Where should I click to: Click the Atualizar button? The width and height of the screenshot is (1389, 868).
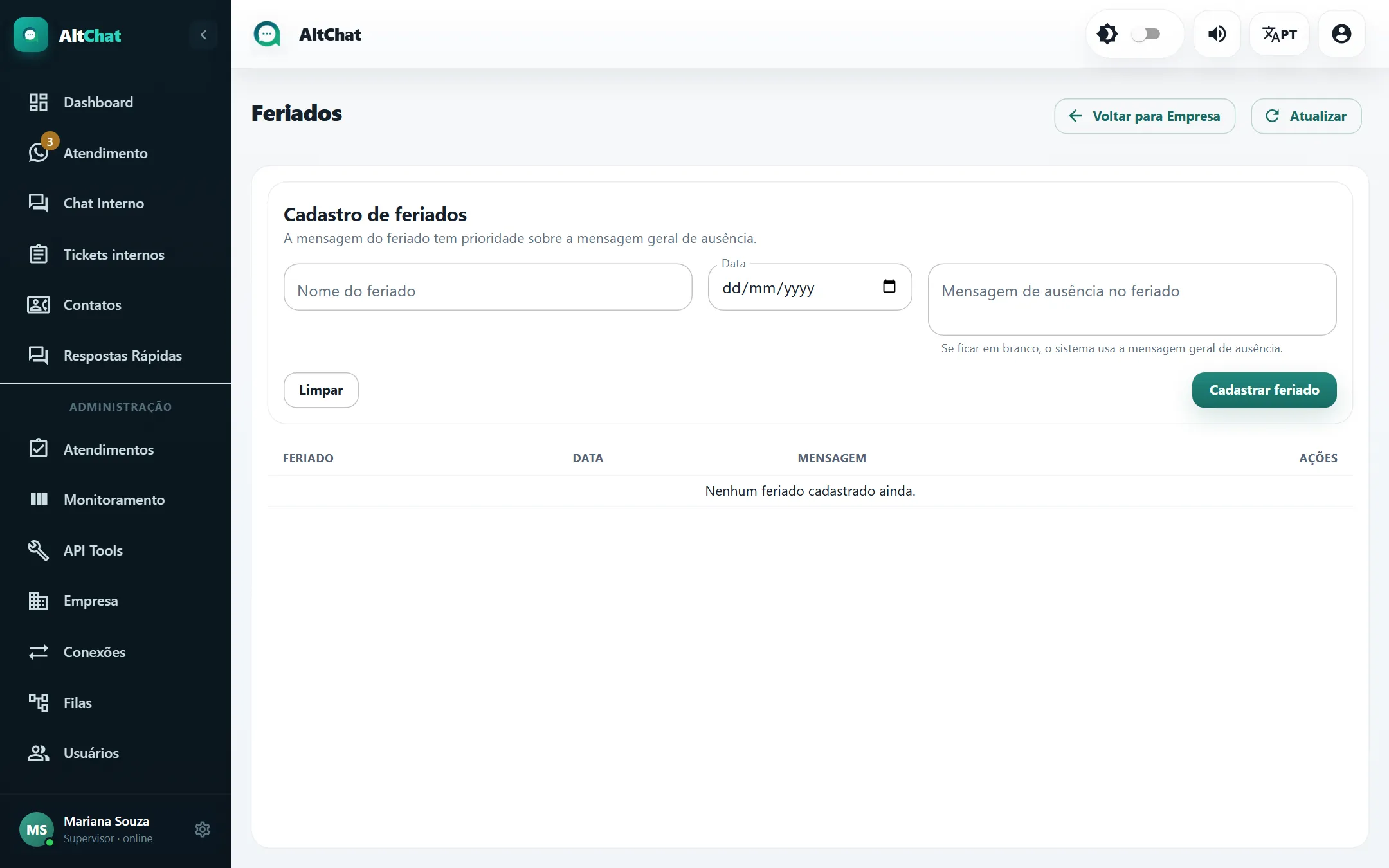point(1306,116)
